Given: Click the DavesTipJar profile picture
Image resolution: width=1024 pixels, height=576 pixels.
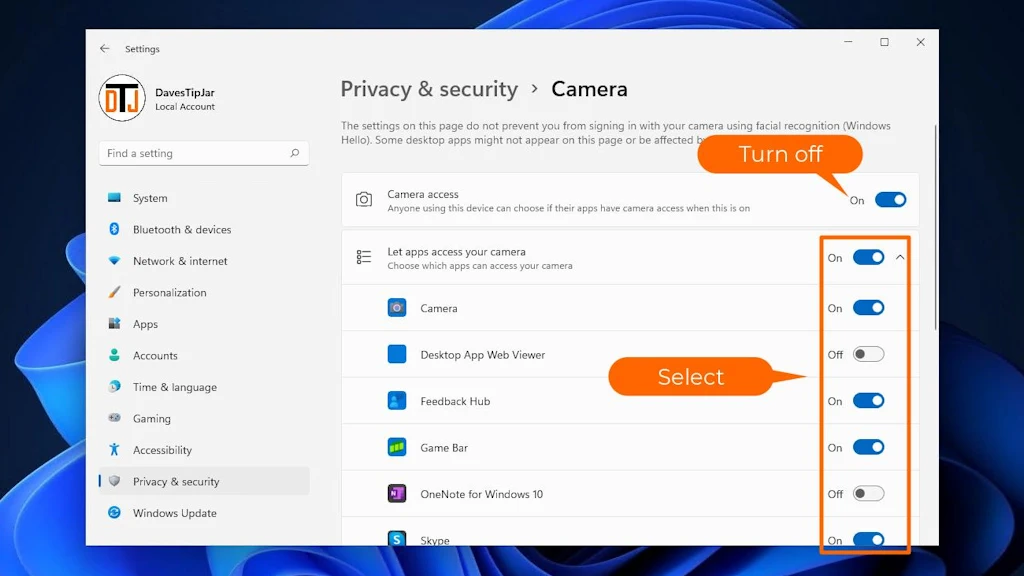Looking at the screenshot, I should click(122, 98).
